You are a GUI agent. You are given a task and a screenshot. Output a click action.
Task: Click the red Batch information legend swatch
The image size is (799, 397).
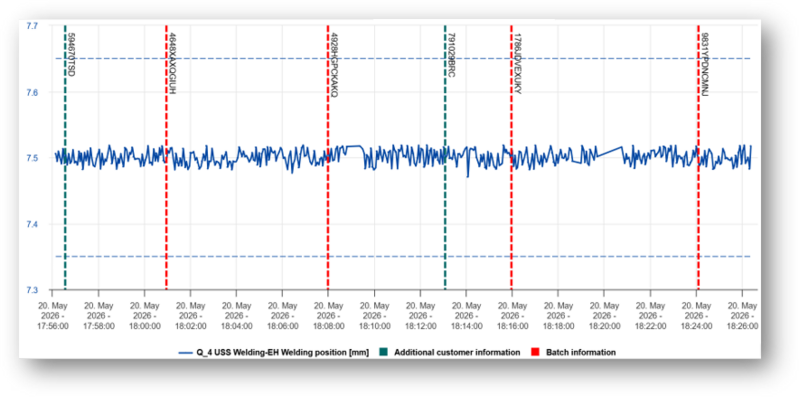536,352
